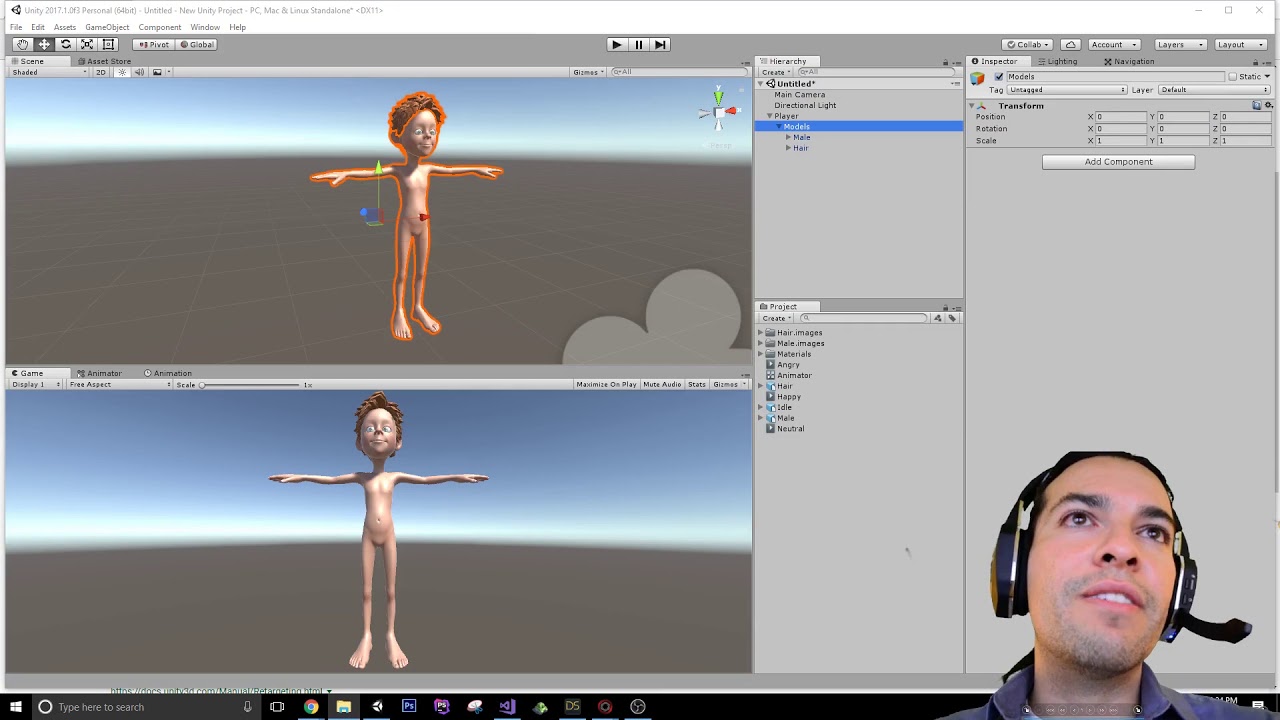
Task: Expand the Hair object in Hierarchy
Action: tap(788, 148)
